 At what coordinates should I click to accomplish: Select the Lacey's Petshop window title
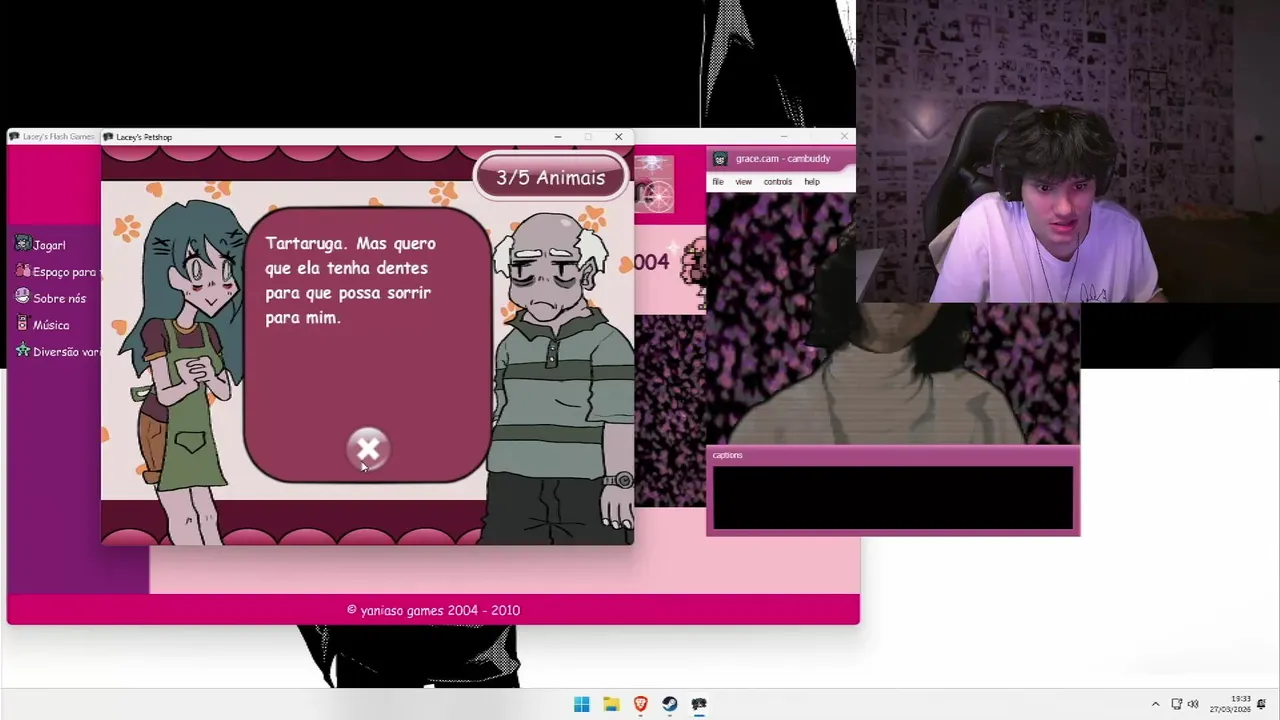click(144, 137)
